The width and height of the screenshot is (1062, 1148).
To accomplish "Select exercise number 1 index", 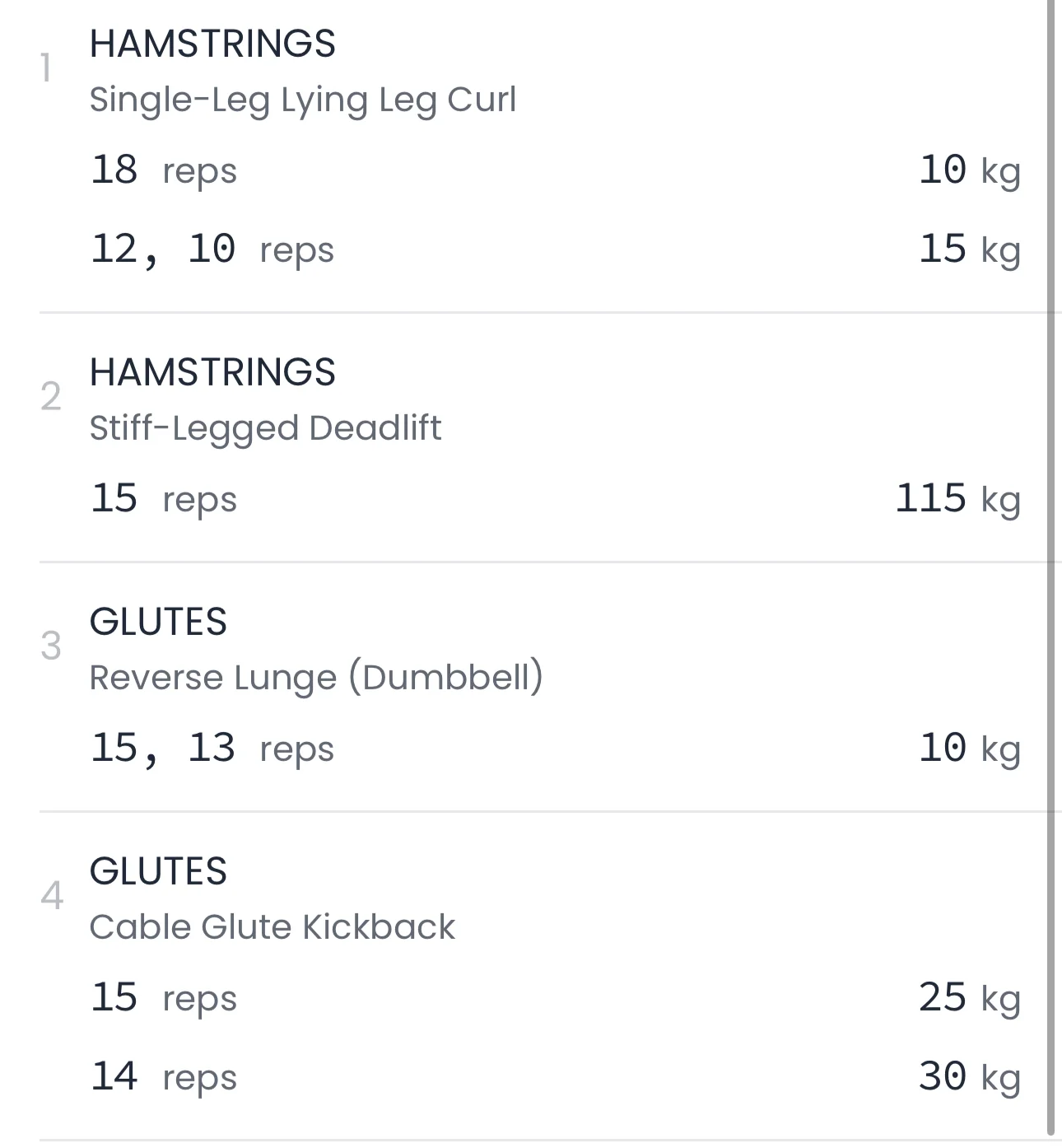I will point(47,68).
